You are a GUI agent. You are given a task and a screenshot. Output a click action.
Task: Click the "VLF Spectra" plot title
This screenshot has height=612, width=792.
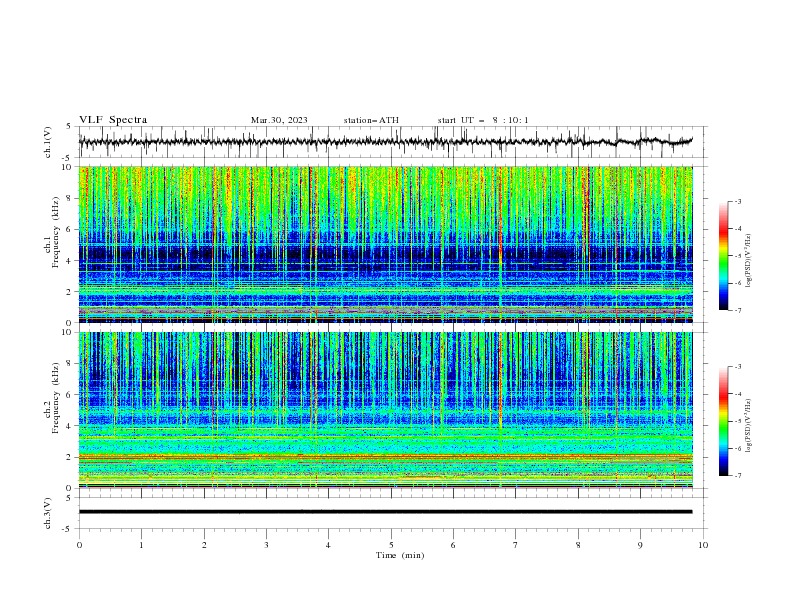113,120
